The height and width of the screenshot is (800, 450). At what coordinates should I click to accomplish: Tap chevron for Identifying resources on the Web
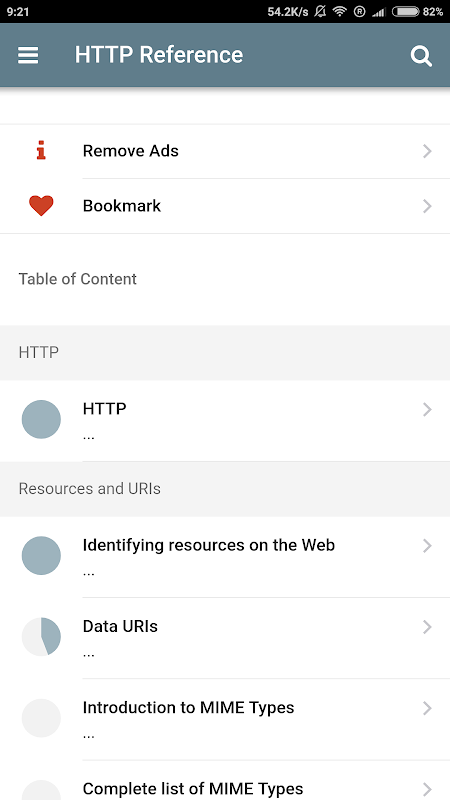pyautogui.click(x=428, y=546)
